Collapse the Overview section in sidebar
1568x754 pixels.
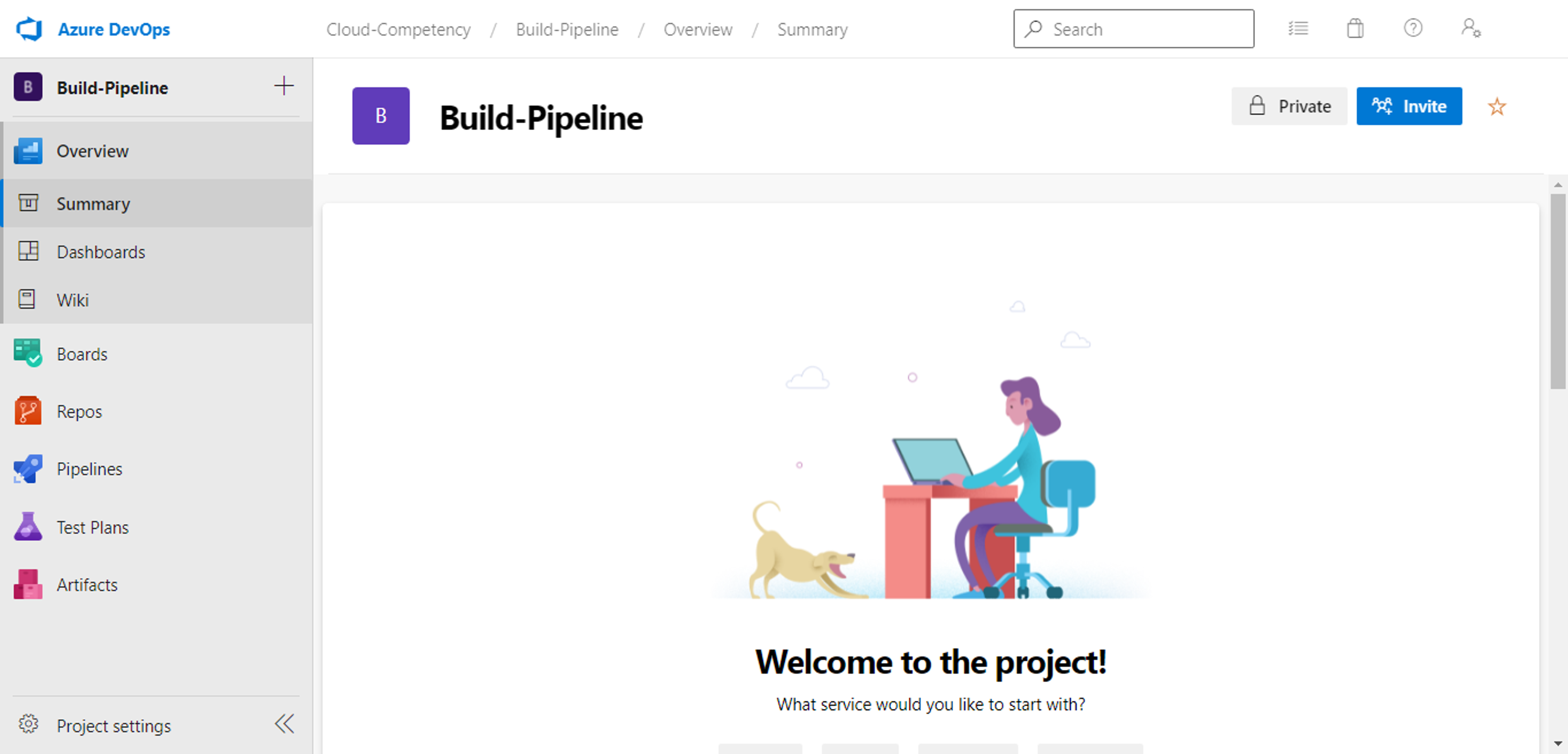pyautogui.click(x=92, y=151)
